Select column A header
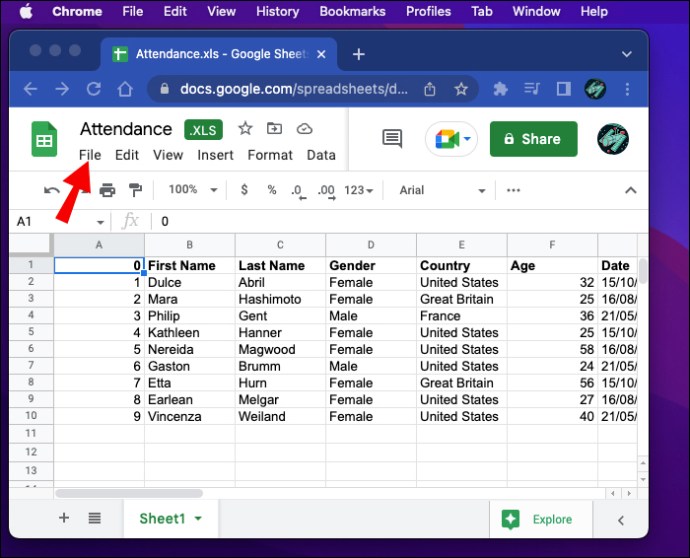This screenshot has height=558, width=690. tap(99, 245)
